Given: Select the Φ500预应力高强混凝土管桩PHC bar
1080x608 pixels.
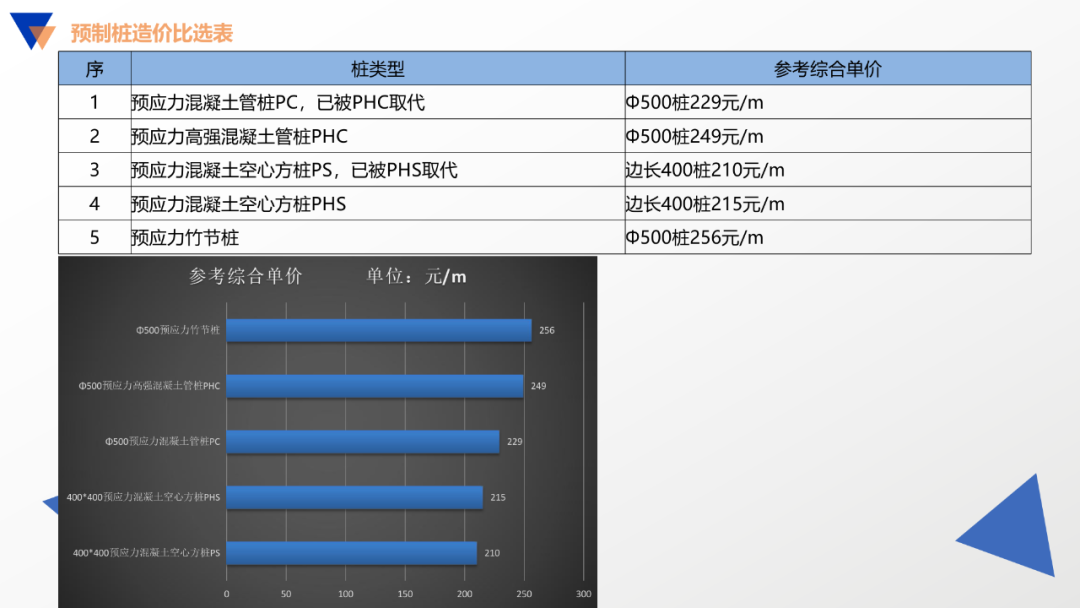Looking at the screenshot, I should [375, 386].
